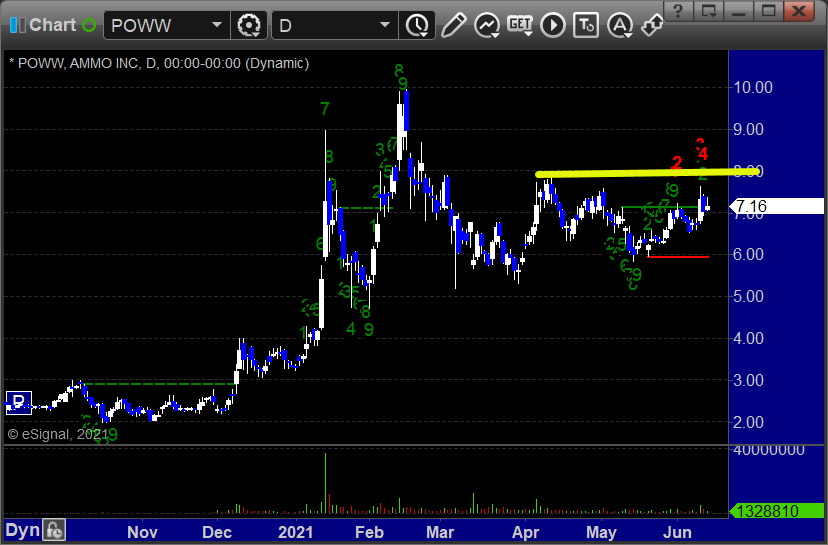Select the text annotation tool icon
This screenshot has width=828, height=545.
point(586,25)
